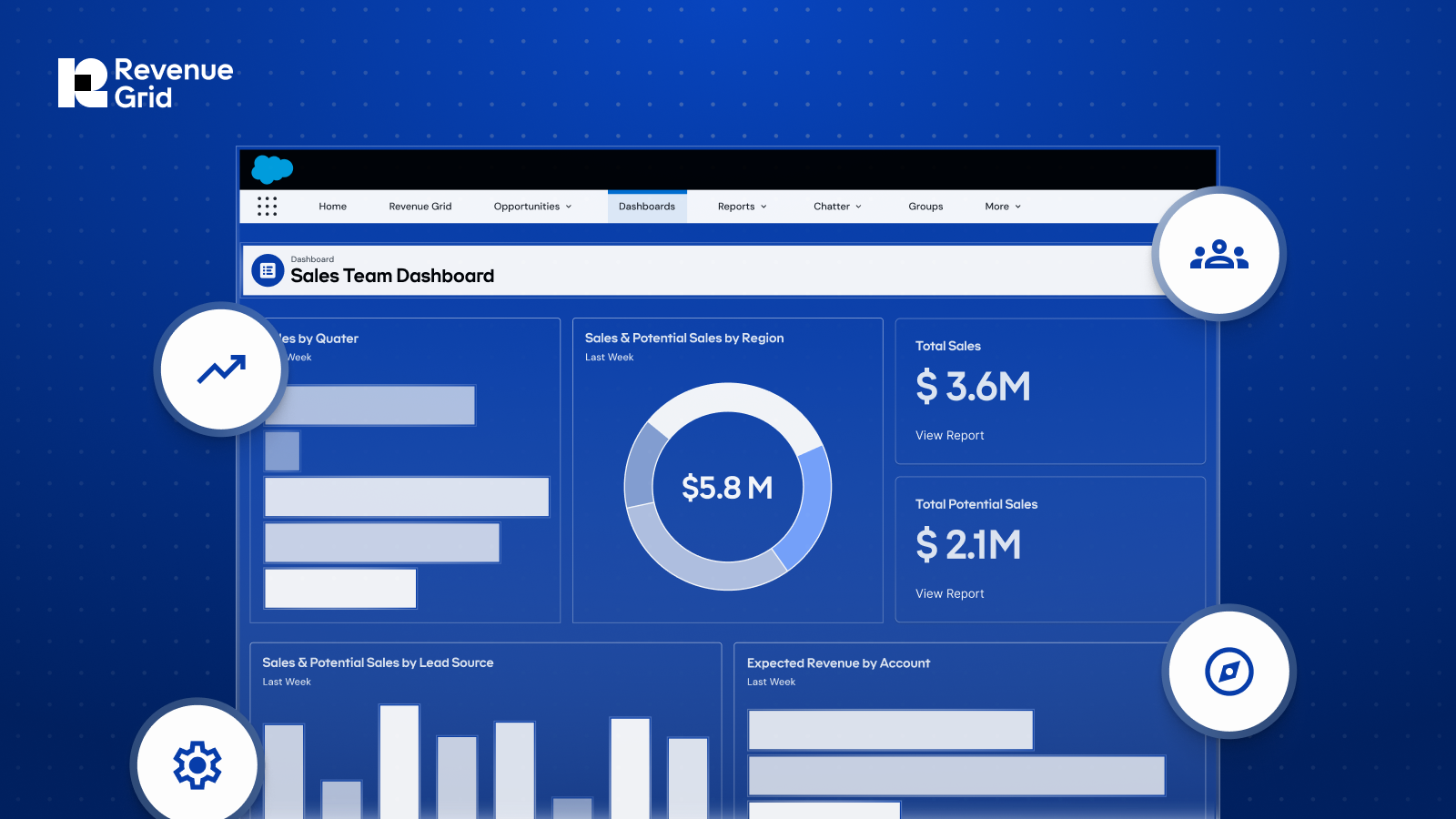Select the Groups tab
The width and height of the screenshot is (1456, 819).
pos(925,207)
